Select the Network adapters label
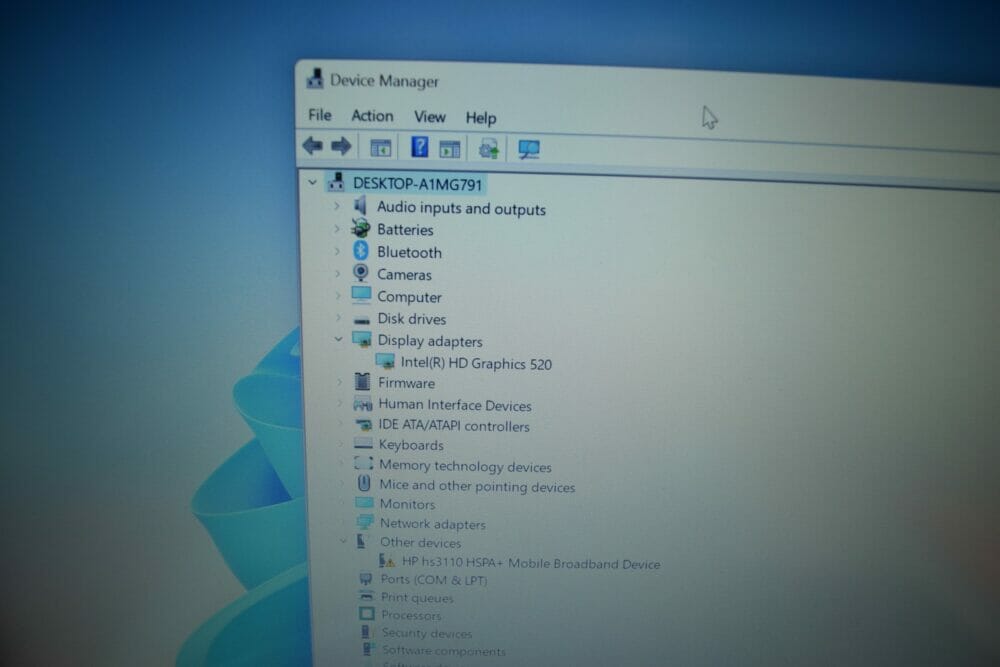Screen dimensions: 1000x667 (x=432, y=524)
